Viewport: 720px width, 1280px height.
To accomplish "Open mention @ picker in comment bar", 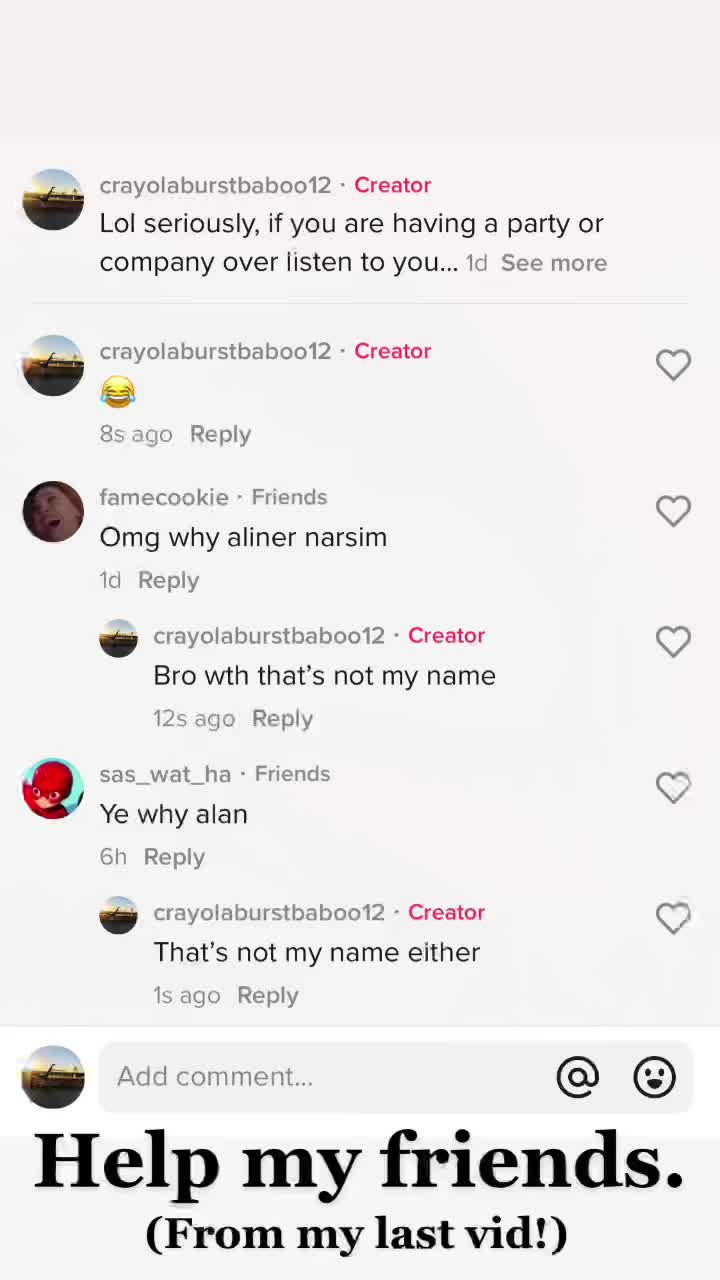I will pyautogui.click(x=577, y=1077).
